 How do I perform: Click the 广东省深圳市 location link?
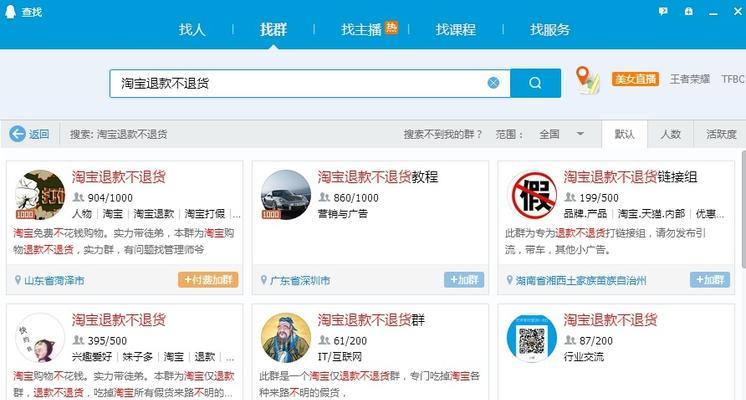300,281
